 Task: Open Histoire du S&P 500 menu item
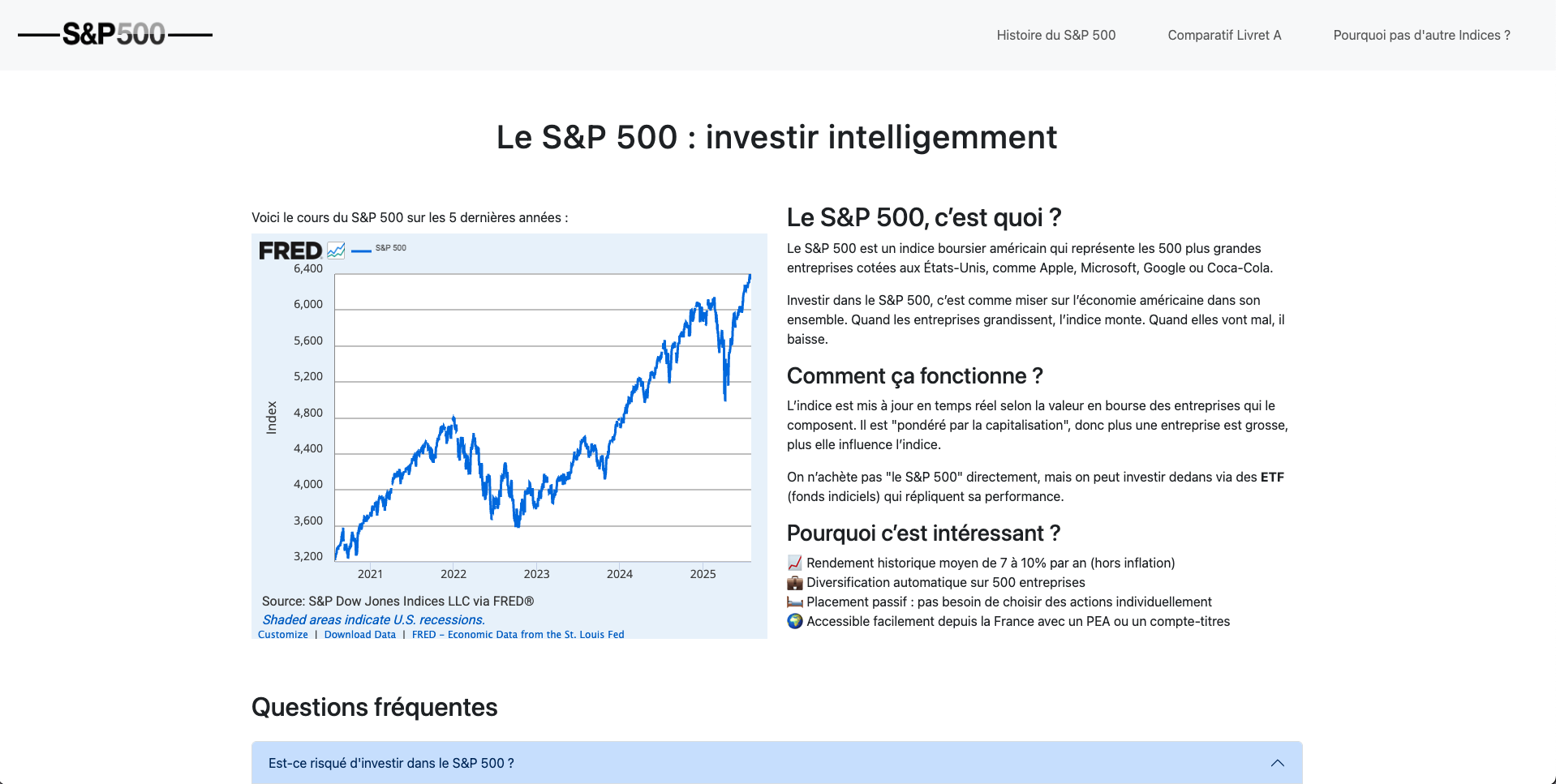click(x=1055, y=35)
